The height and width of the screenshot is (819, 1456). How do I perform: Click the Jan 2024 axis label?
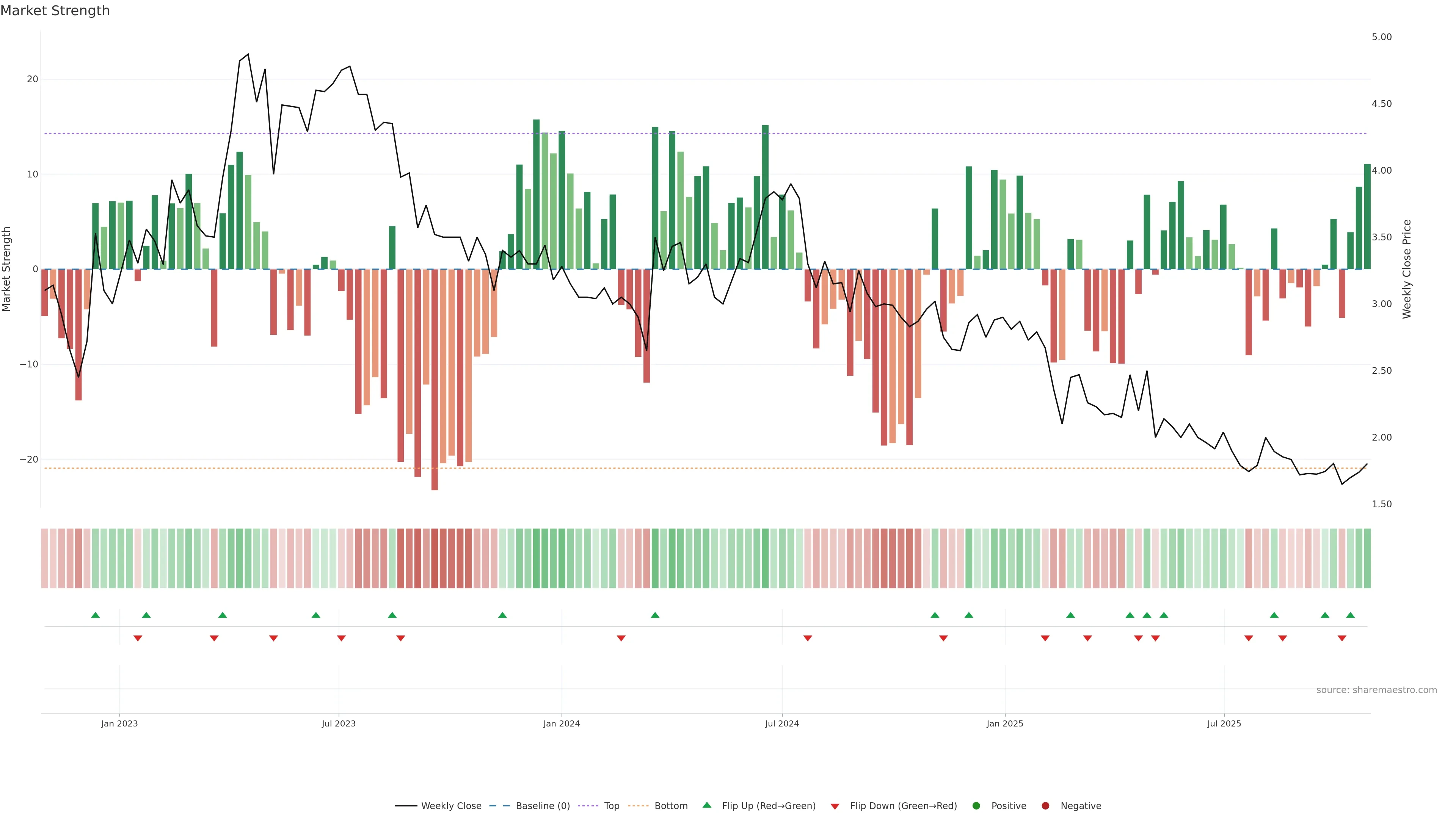pyautogui.click(x=561, y=723)
